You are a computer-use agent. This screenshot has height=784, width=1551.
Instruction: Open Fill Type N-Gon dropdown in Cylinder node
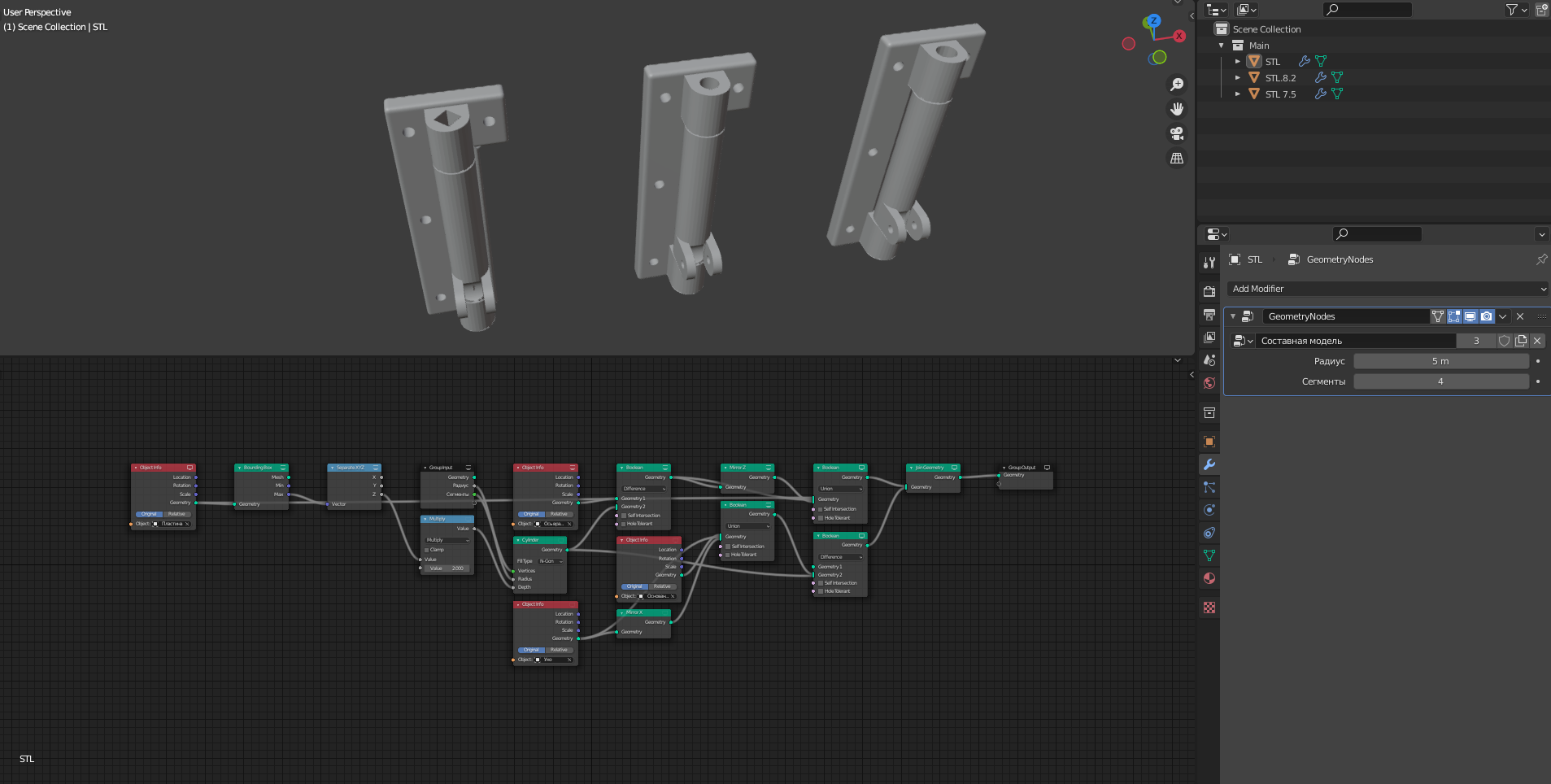pyautogui.click(x=551, y=561)
